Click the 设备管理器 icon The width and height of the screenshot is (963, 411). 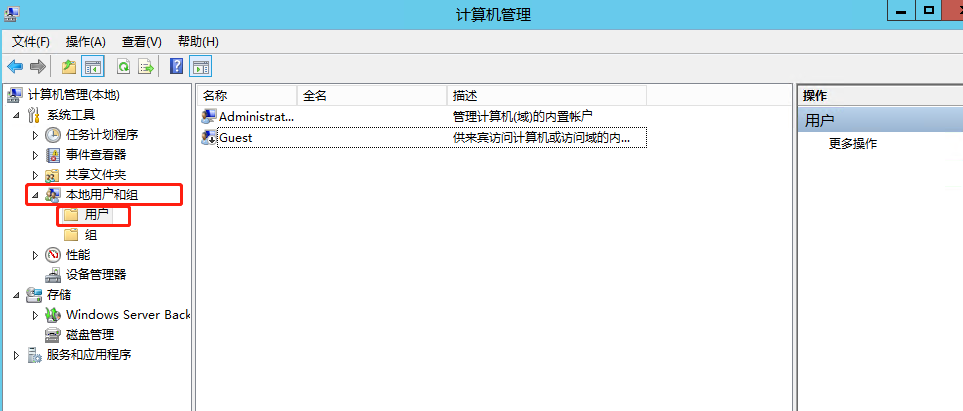(53, 275)
